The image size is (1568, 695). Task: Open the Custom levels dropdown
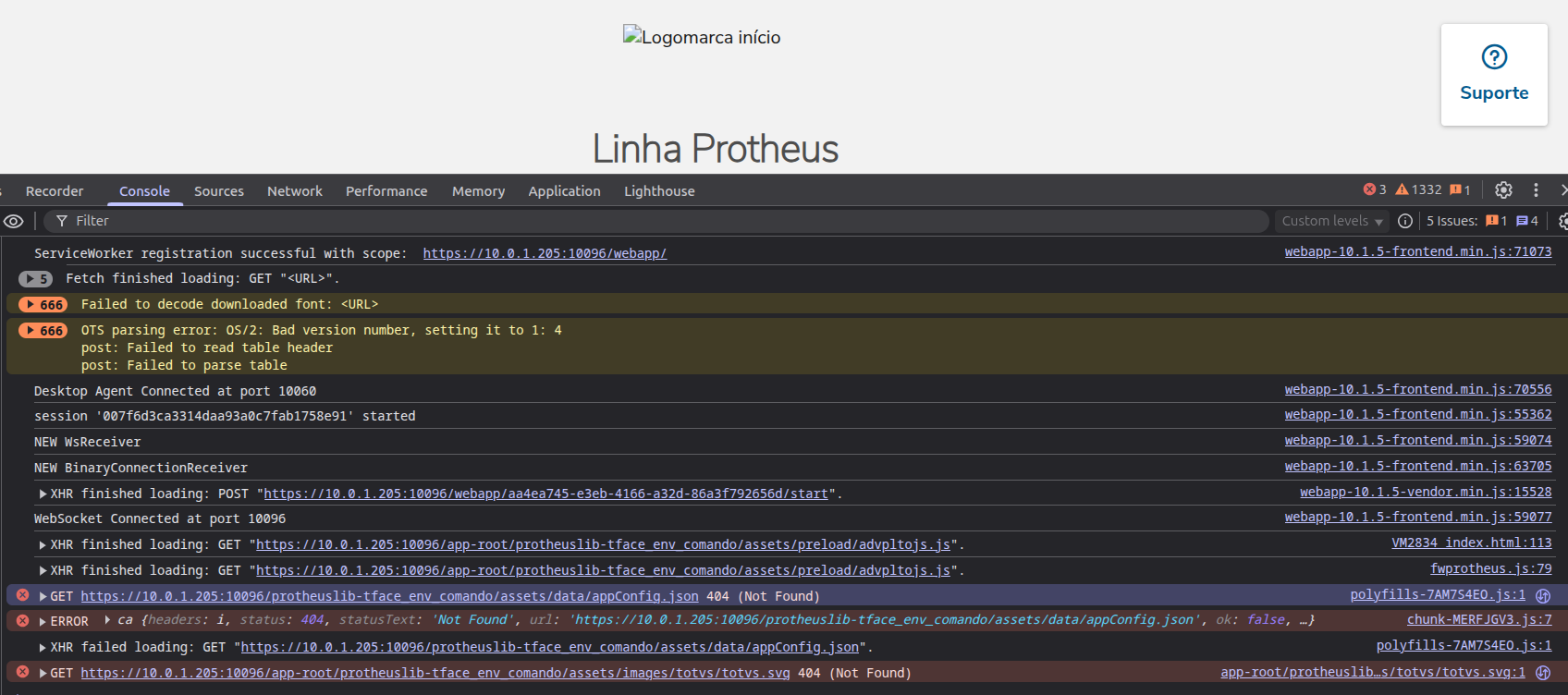coord(1331,221)
